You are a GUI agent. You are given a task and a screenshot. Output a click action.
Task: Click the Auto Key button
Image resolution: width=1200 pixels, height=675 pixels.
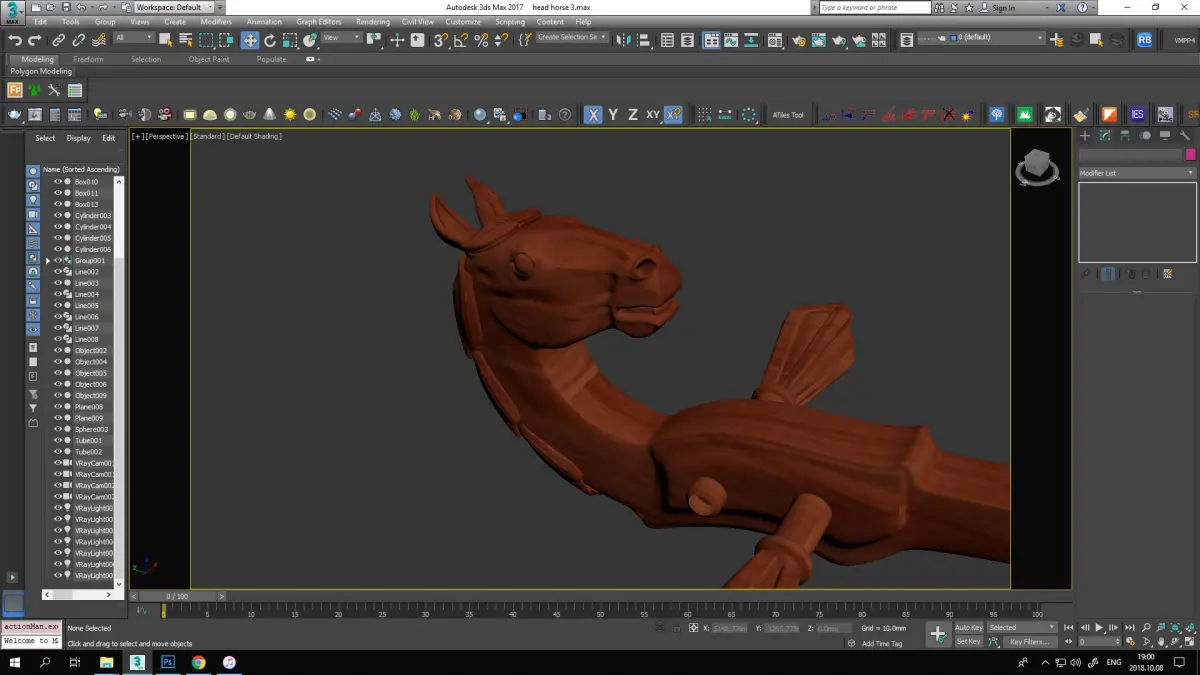(969, 628)
